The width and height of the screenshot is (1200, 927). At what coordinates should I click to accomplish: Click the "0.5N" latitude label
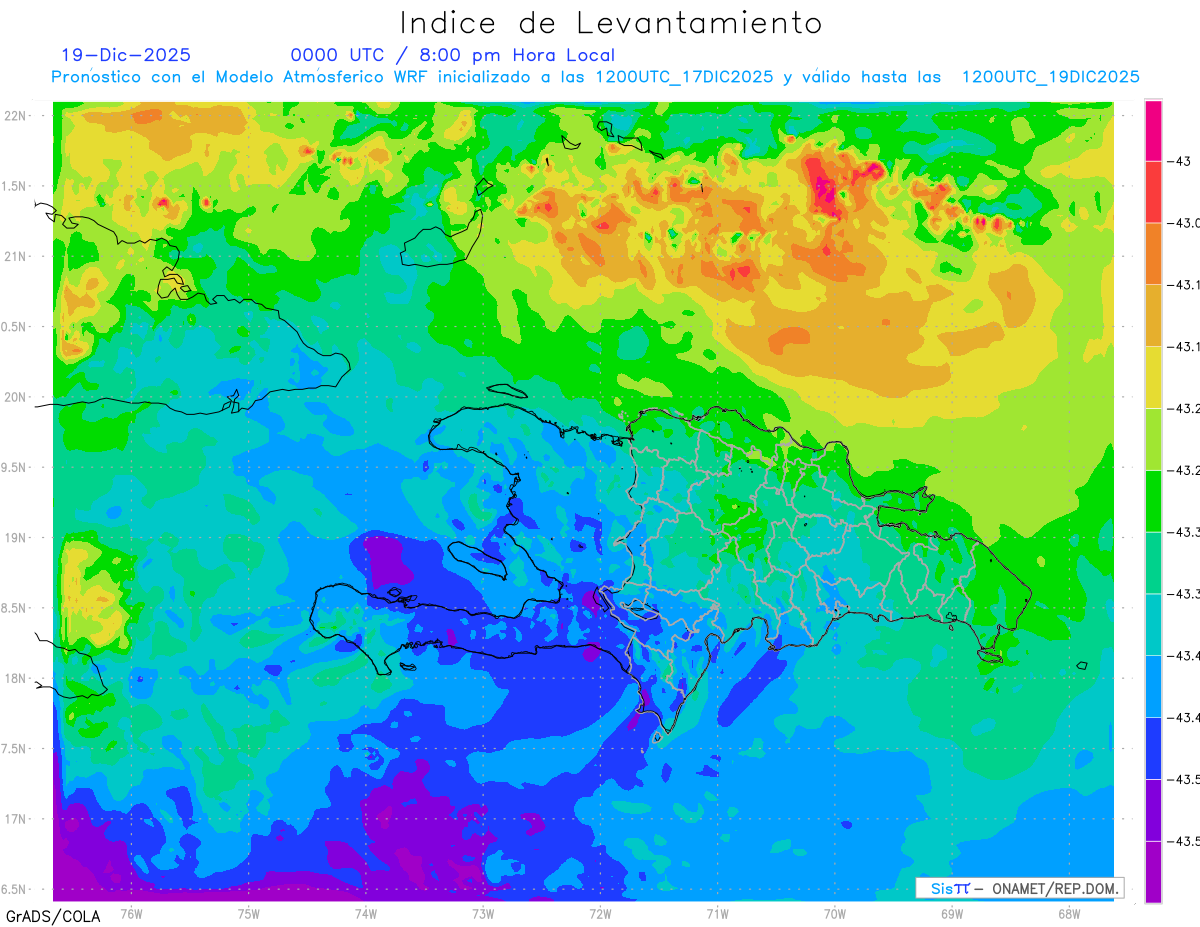coord(15,327)
